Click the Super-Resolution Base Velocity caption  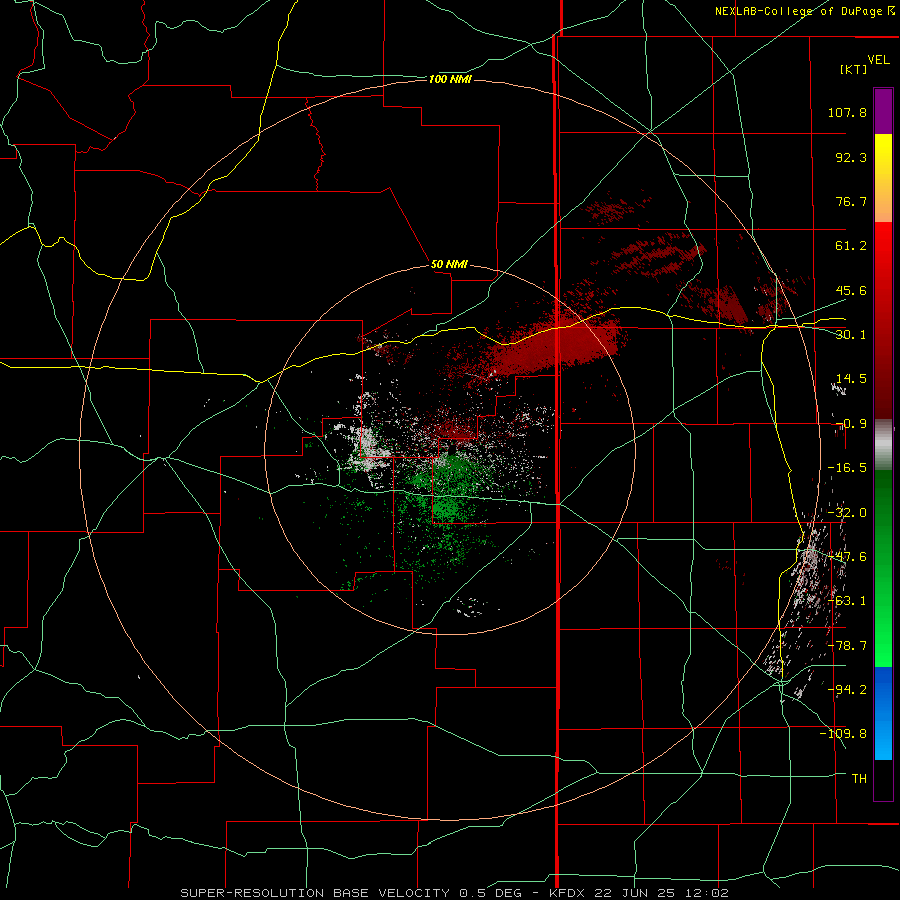pos(455,893)
